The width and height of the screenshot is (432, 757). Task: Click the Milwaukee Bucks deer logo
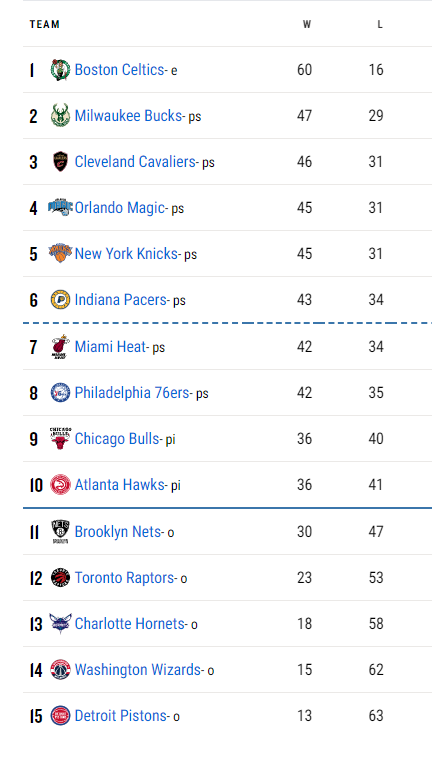coord(60,116)
